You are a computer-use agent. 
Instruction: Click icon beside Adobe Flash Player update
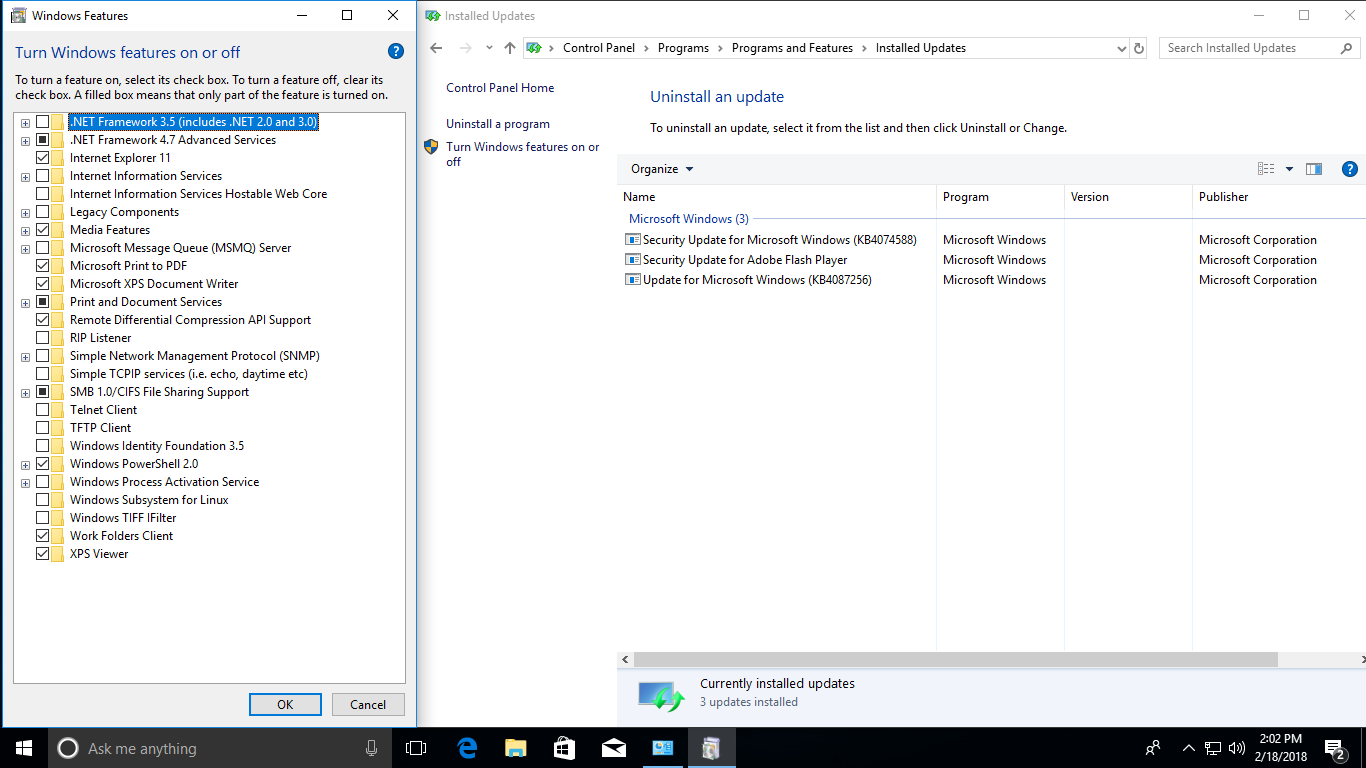[632, 260]
